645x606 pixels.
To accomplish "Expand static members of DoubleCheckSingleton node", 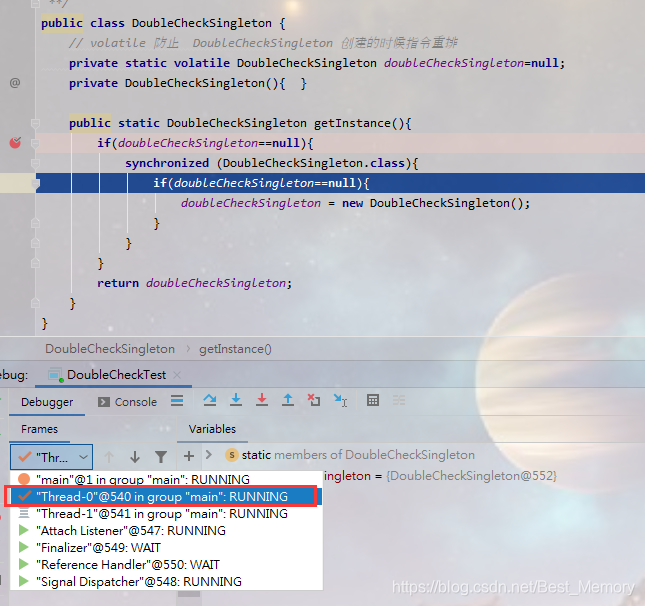I will 209,455.
